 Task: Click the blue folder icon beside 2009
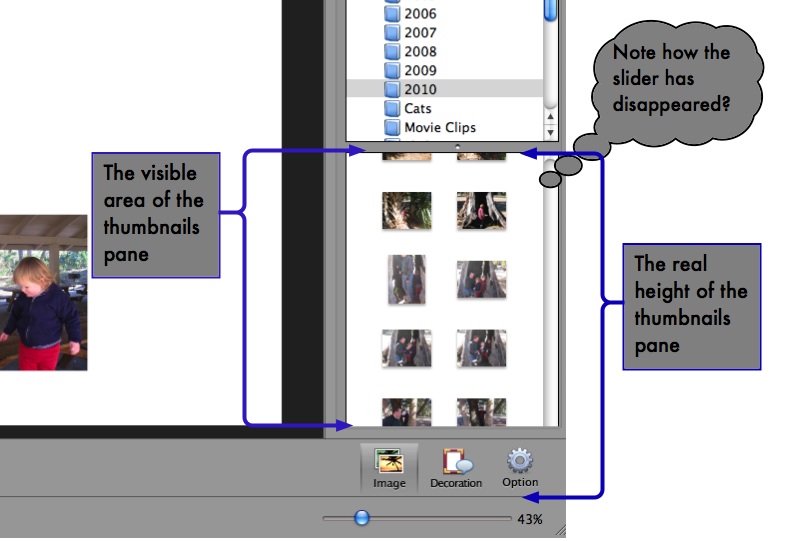393,70
